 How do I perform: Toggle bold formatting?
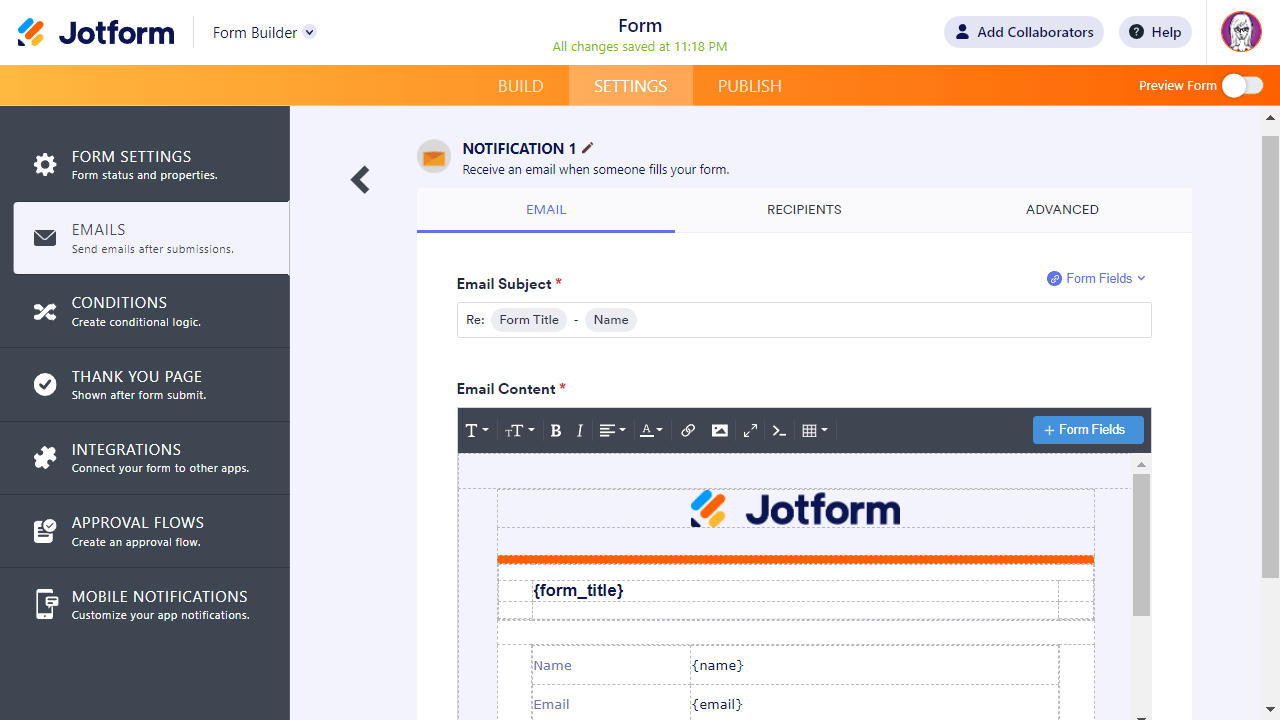[556, 431]
